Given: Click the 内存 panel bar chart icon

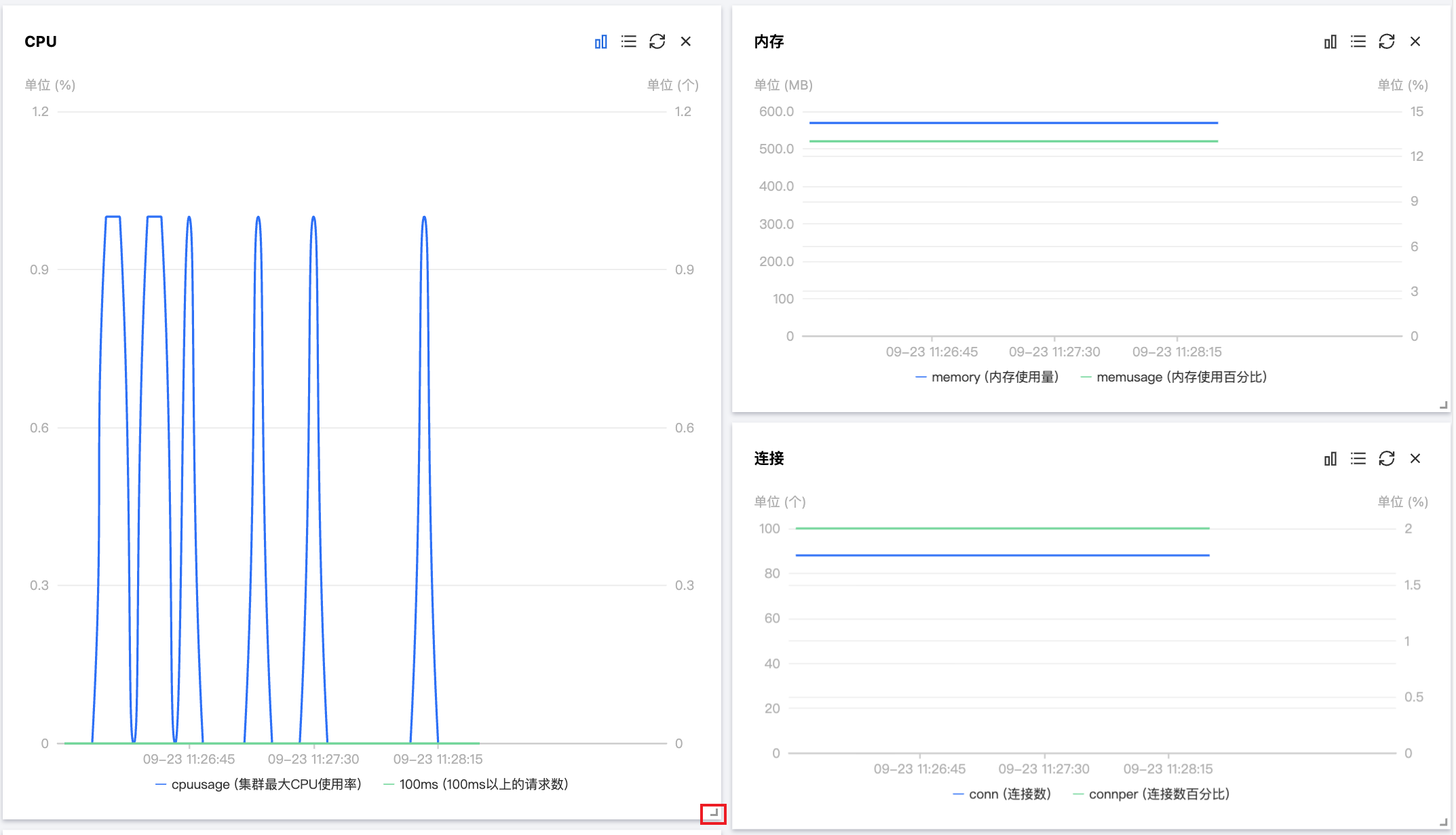Looking at the screenshot, I should click(x=1330, y=42).
